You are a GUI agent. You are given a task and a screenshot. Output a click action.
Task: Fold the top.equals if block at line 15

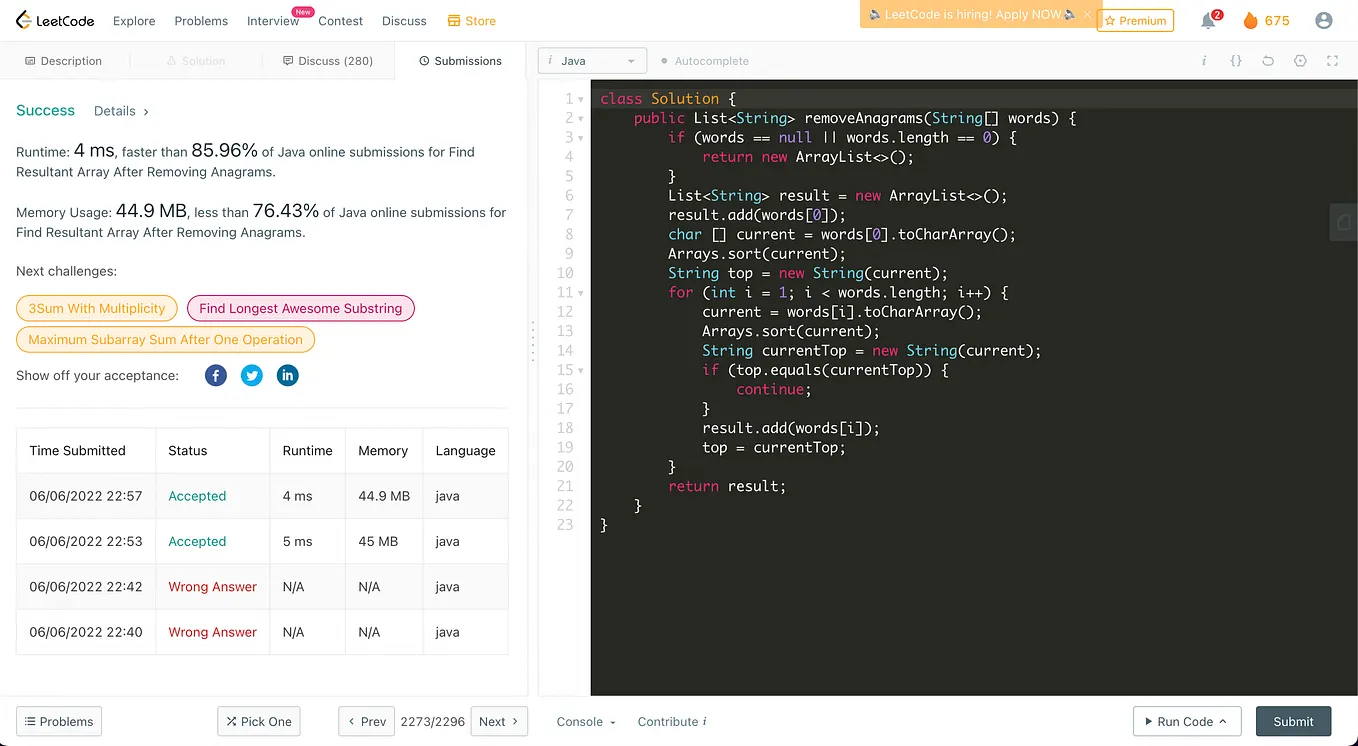582,370
